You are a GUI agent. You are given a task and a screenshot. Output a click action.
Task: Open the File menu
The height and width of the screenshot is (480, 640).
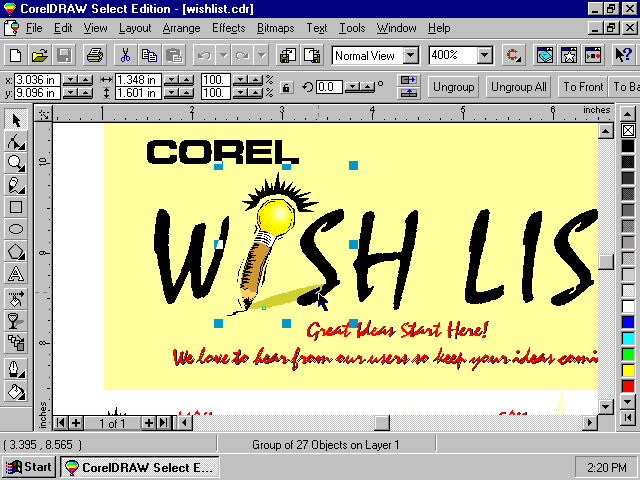(34, 28)
